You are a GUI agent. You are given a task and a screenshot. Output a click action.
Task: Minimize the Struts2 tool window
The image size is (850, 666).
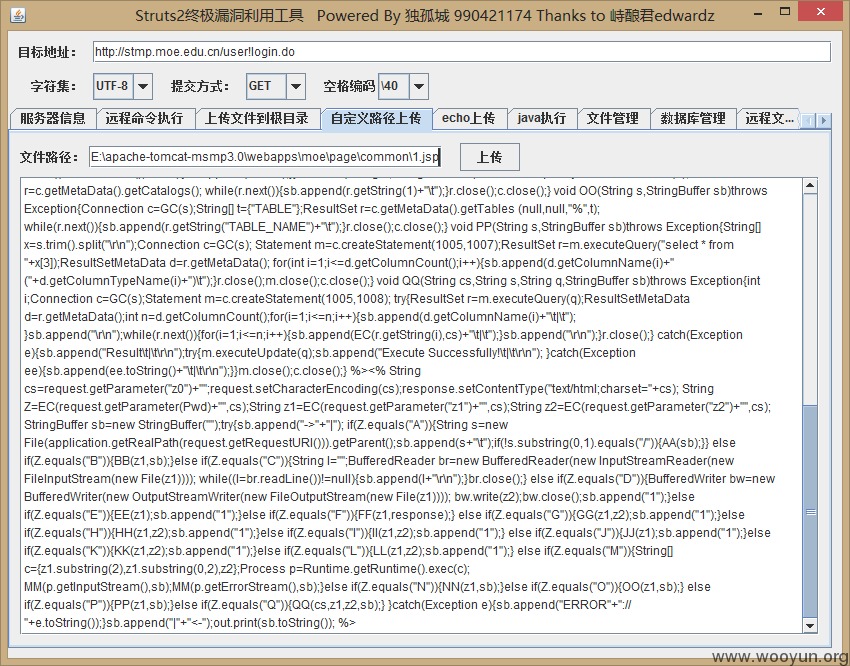pos(757,12)
